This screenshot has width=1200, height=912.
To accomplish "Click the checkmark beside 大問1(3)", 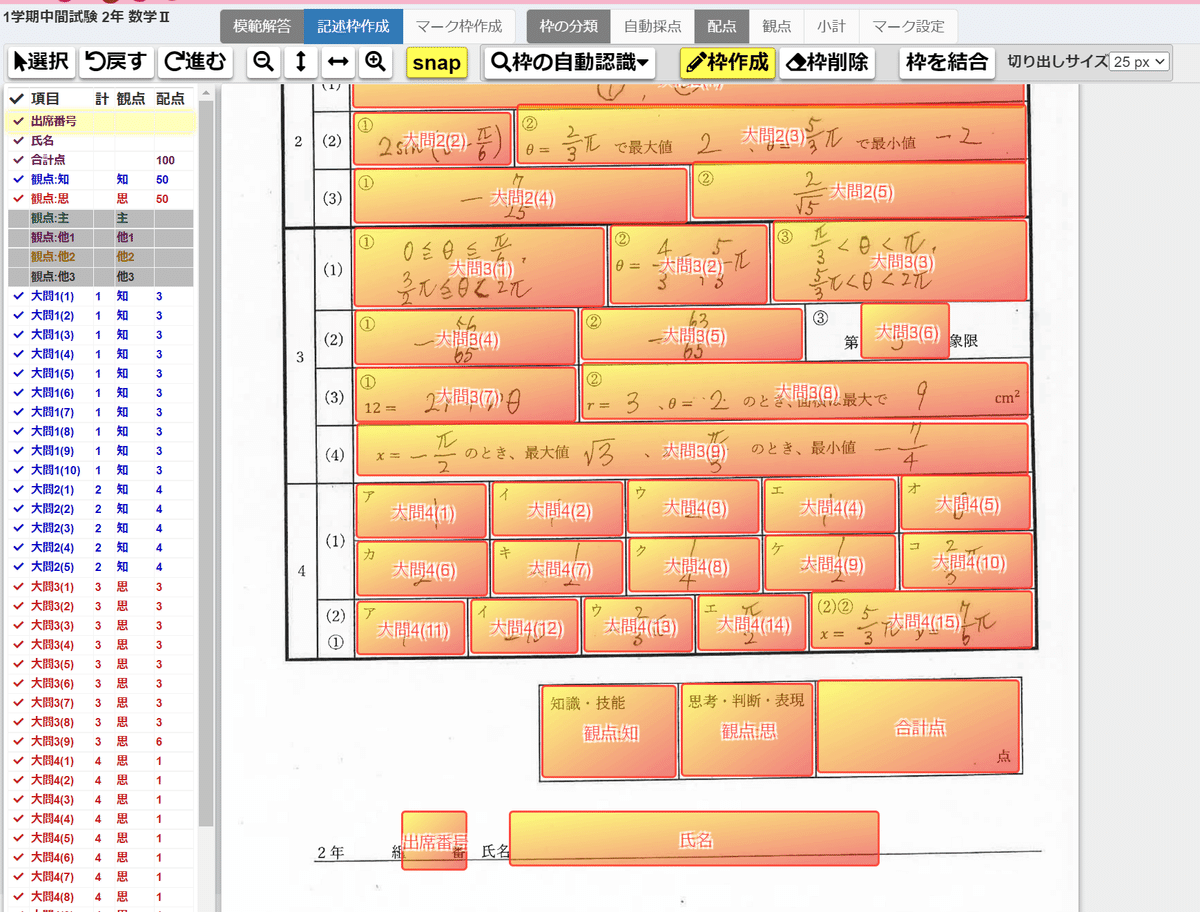I will [x=18, y=335].
